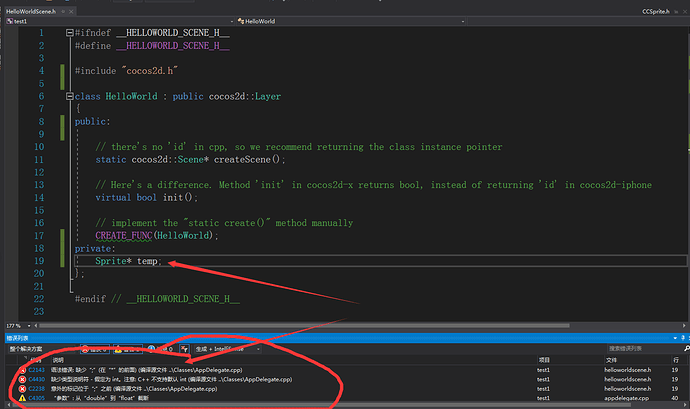Click createScene() on line 11
This screenshot has height=409, width=690.
(x=249, y=159)
